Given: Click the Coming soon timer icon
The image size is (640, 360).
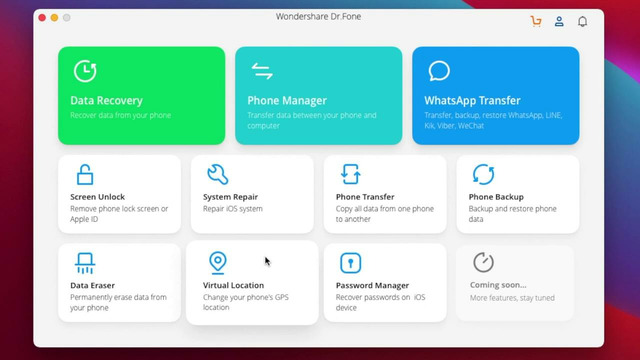Looking at the screenshot, I should click(x=483, y=262).
